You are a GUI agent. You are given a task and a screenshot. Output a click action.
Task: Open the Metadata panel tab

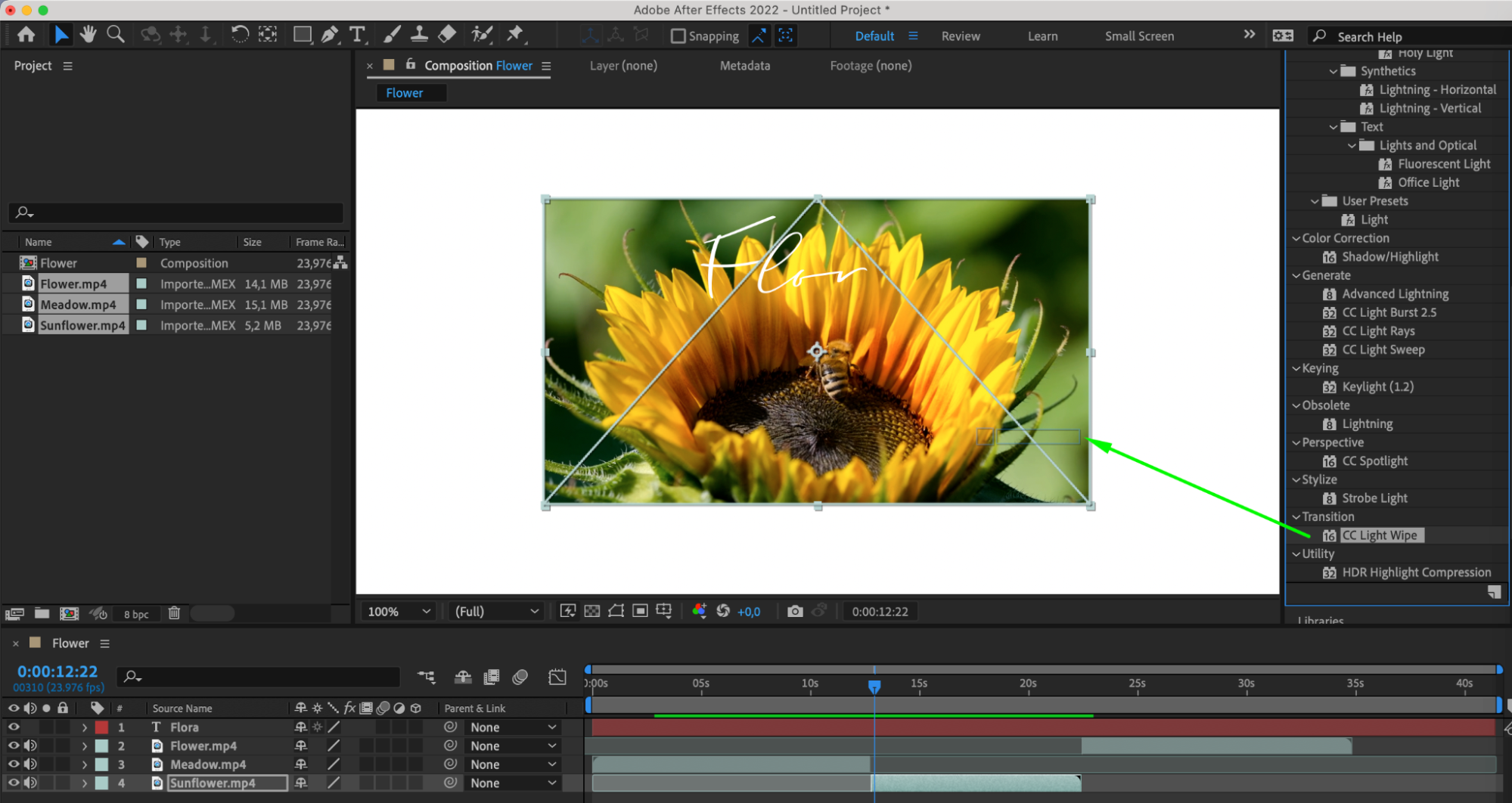click(744, 66)
